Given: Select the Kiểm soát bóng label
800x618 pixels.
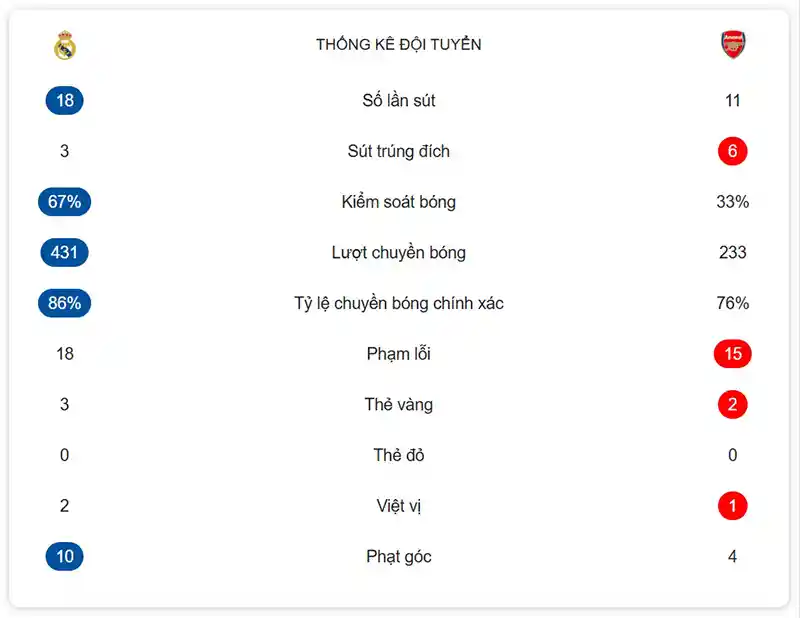Looking at the screenshot, I should [x=399, y=202].
